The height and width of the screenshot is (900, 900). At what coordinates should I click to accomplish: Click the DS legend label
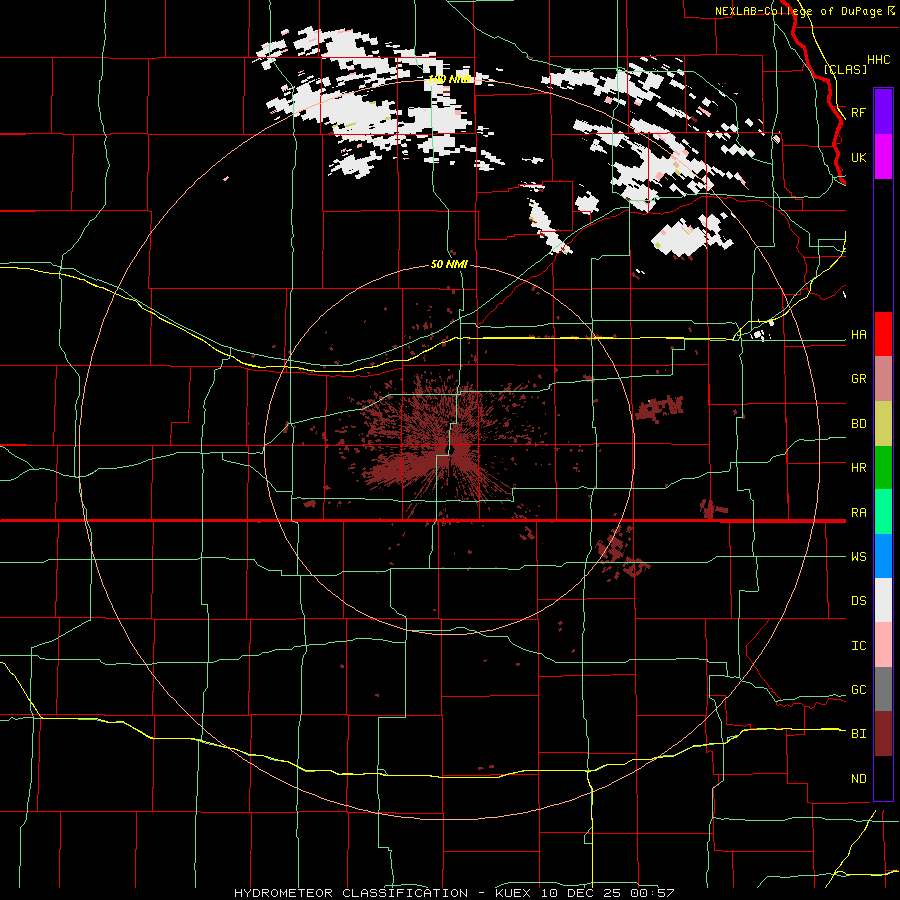click(x=859, y=600)
